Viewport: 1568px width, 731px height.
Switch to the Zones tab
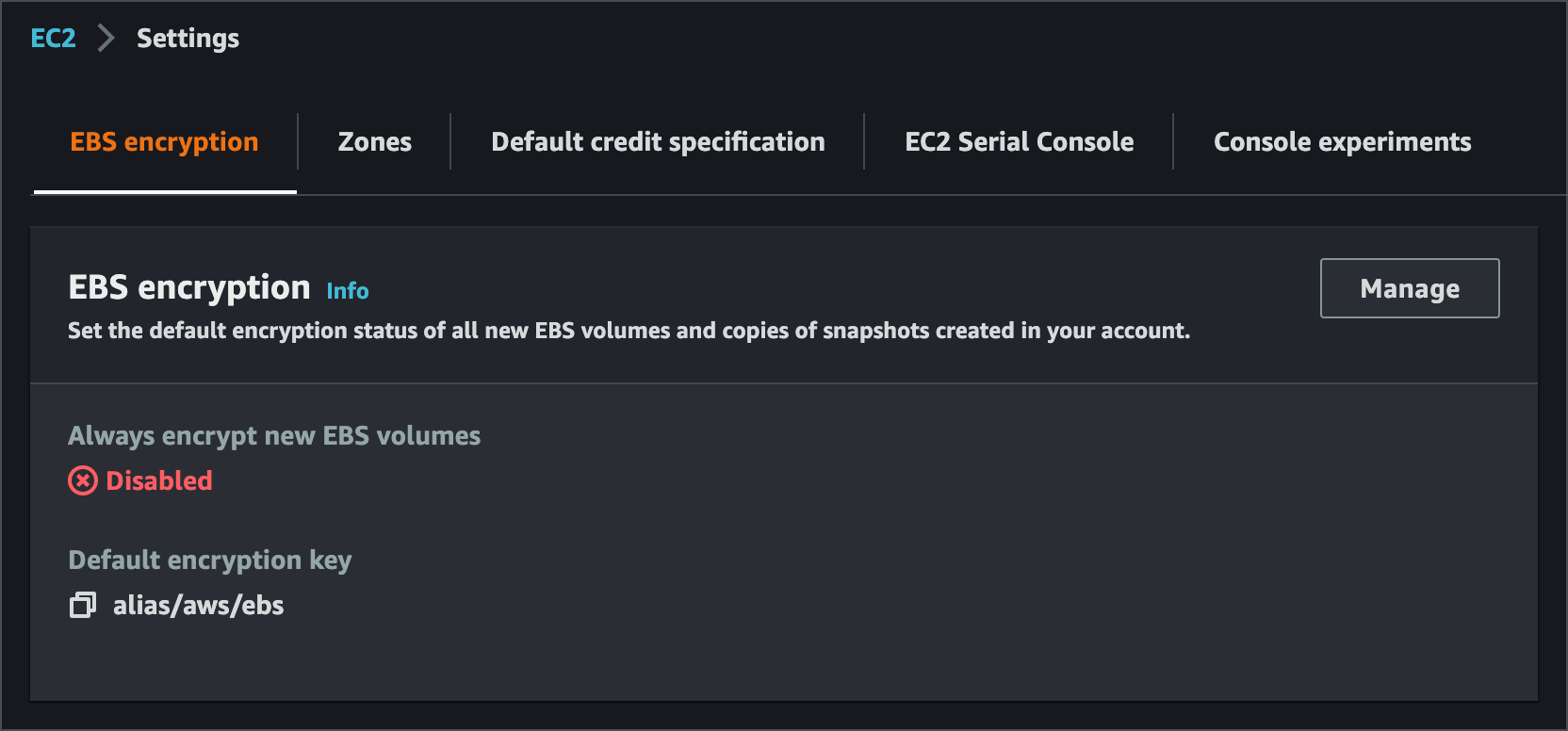click(374, 141)
